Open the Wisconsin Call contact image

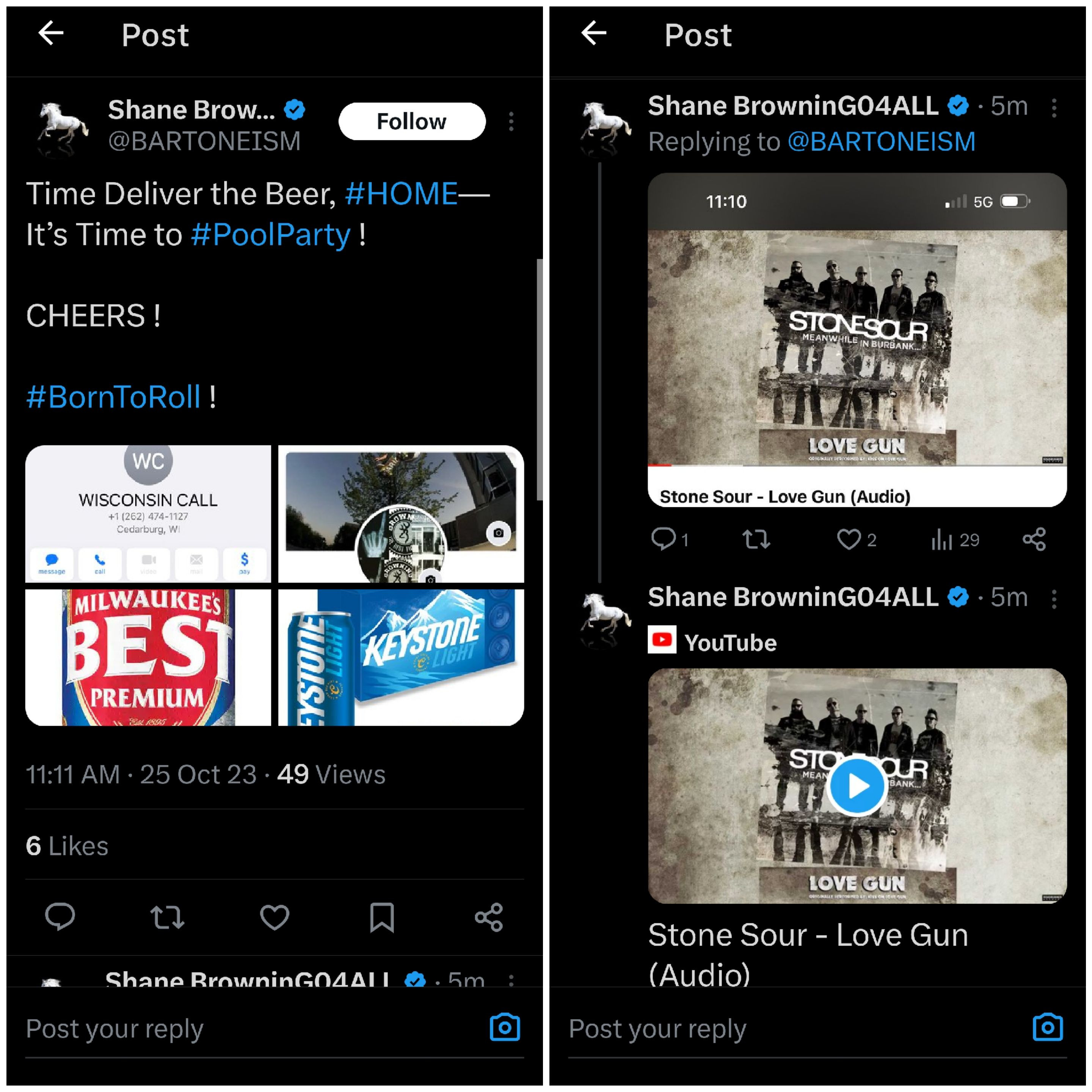click(x=148, y=513)
